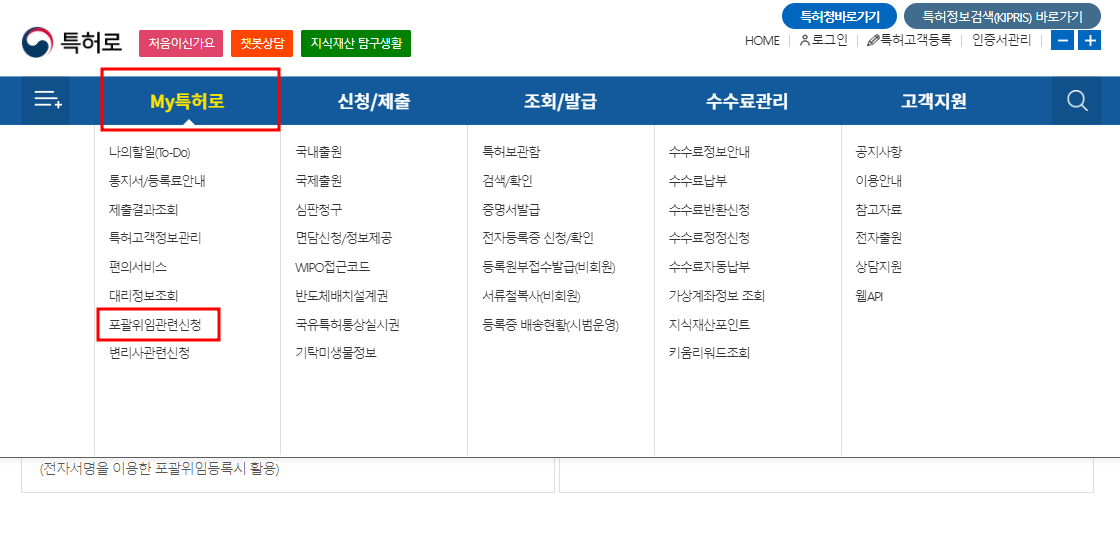
Task: Click the 로그인 link
Action: coord(824,41)
